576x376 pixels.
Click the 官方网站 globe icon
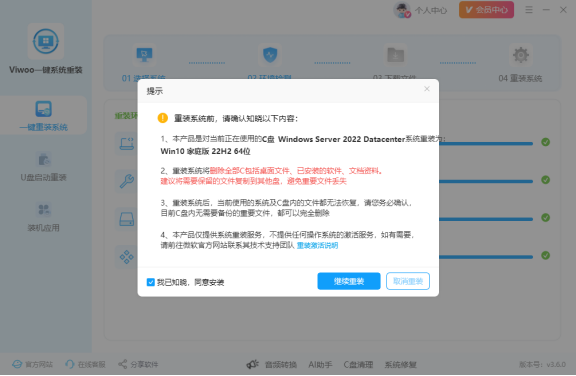17,364
